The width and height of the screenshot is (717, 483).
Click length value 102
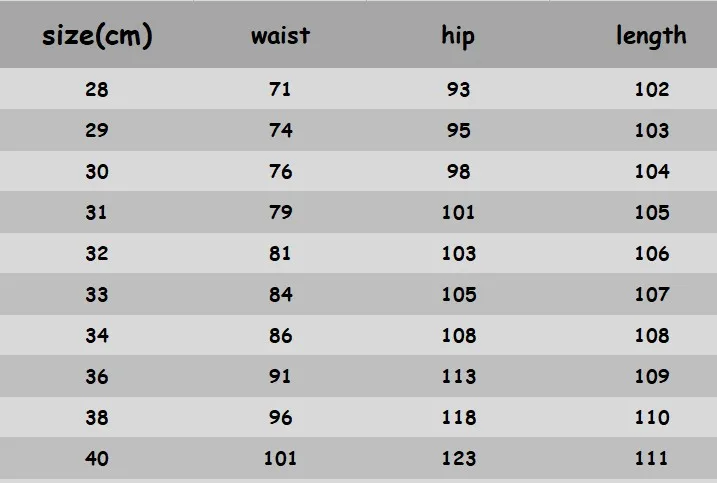click(x=652, y=89)
